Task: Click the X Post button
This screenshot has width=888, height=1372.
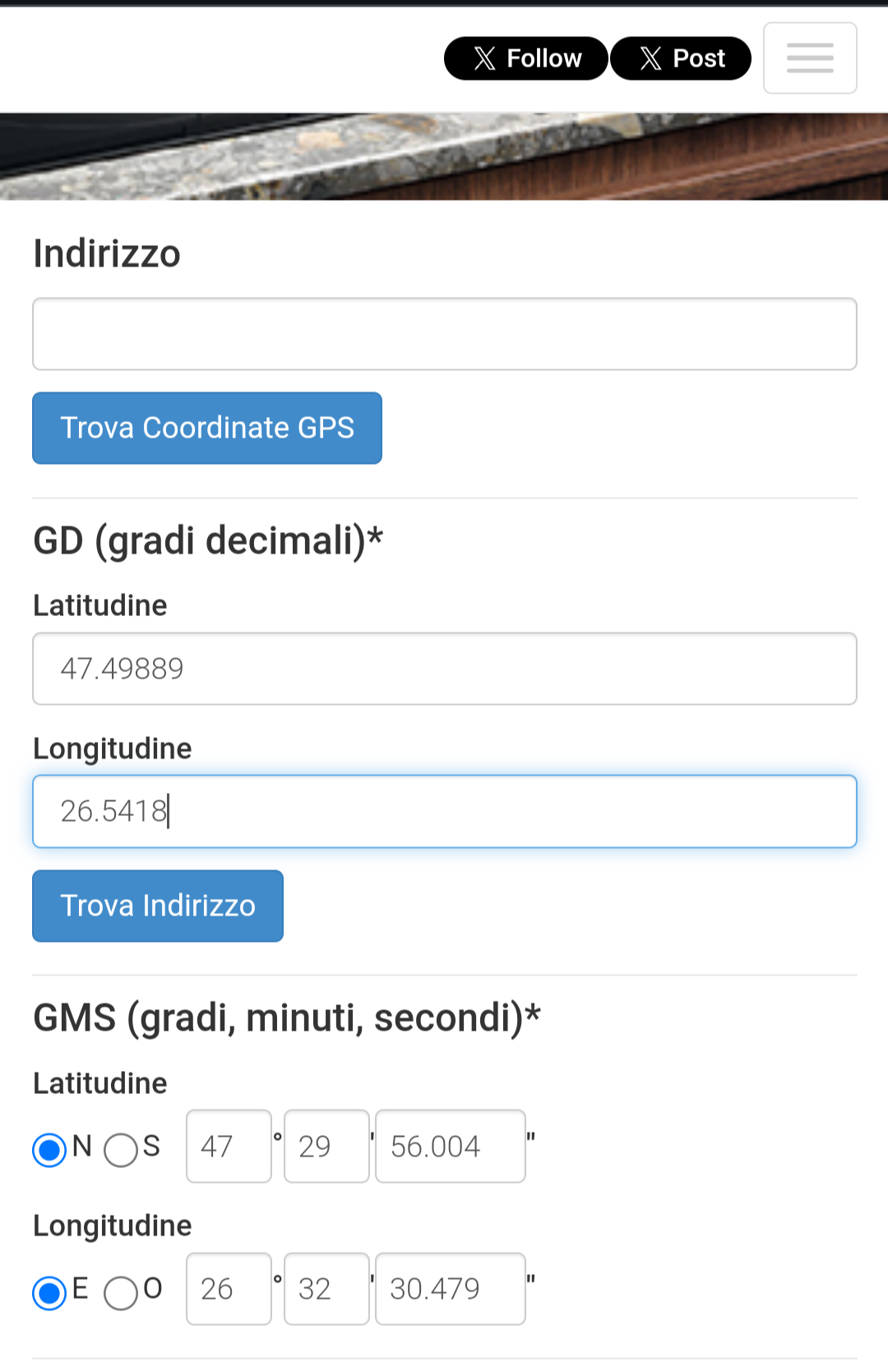Action: point(681,58)
